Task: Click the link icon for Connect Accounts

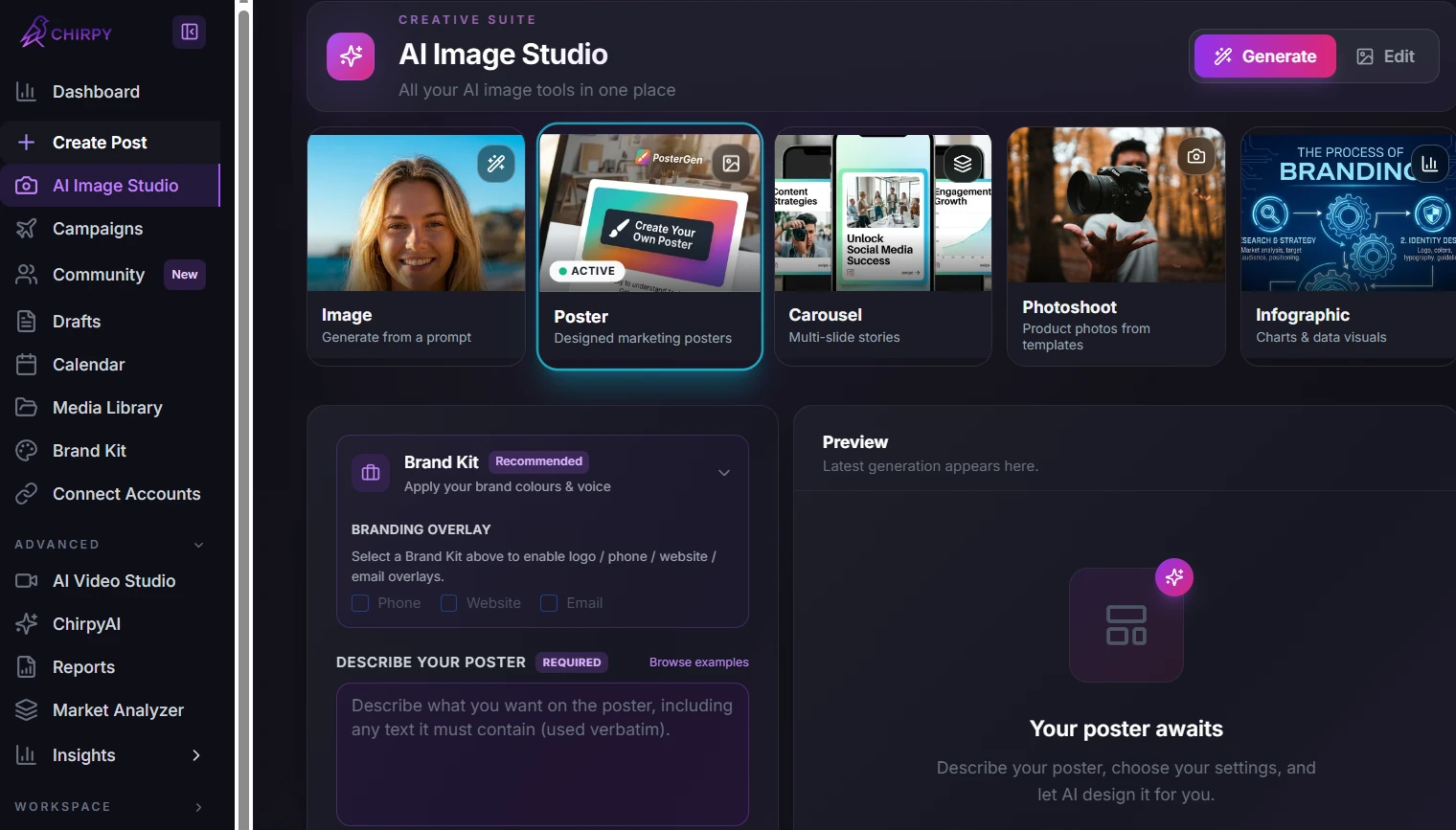Action: point(26,494)
